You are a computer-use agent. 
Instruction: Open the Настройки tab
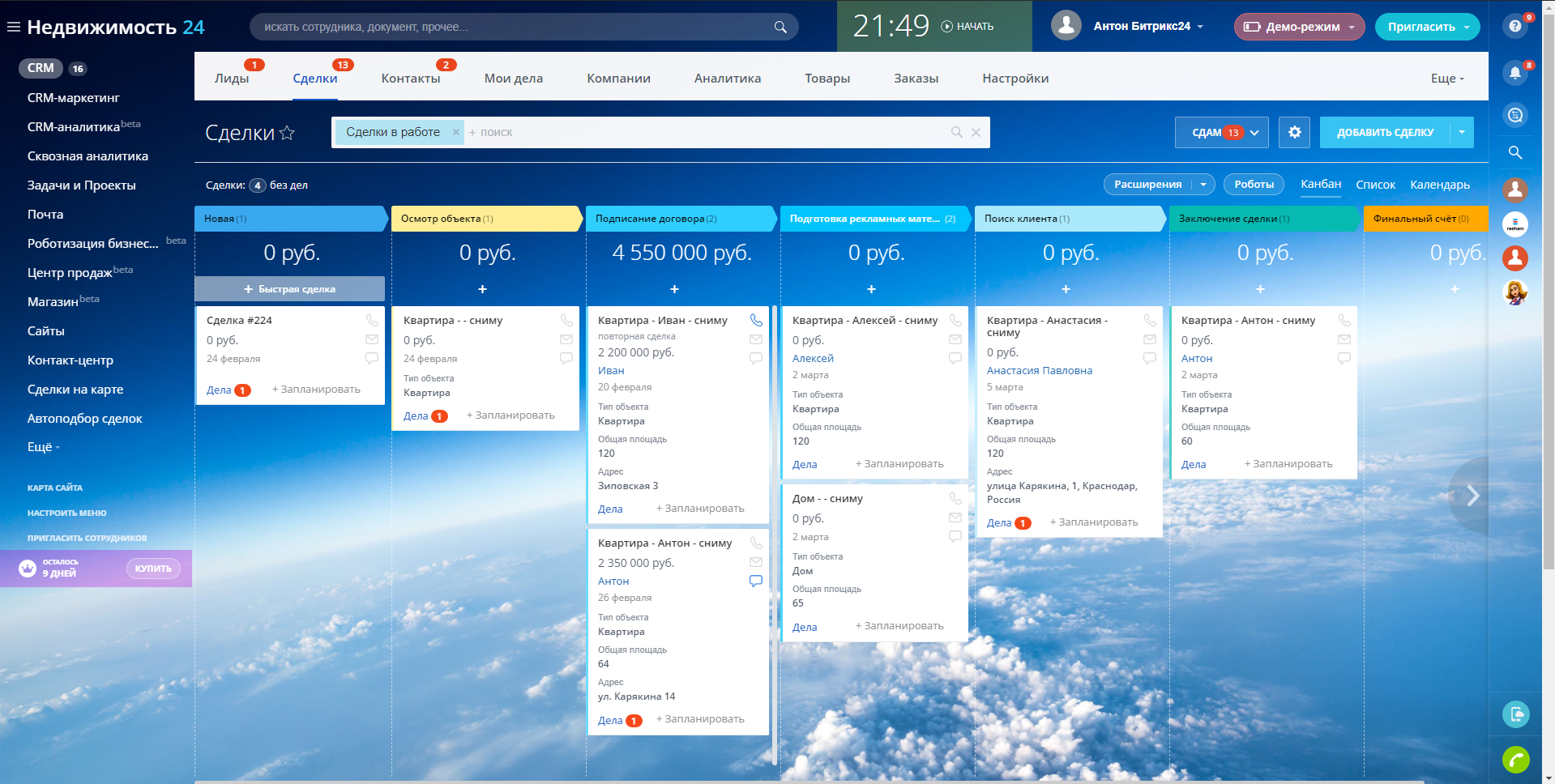(x=1015, y=79)
